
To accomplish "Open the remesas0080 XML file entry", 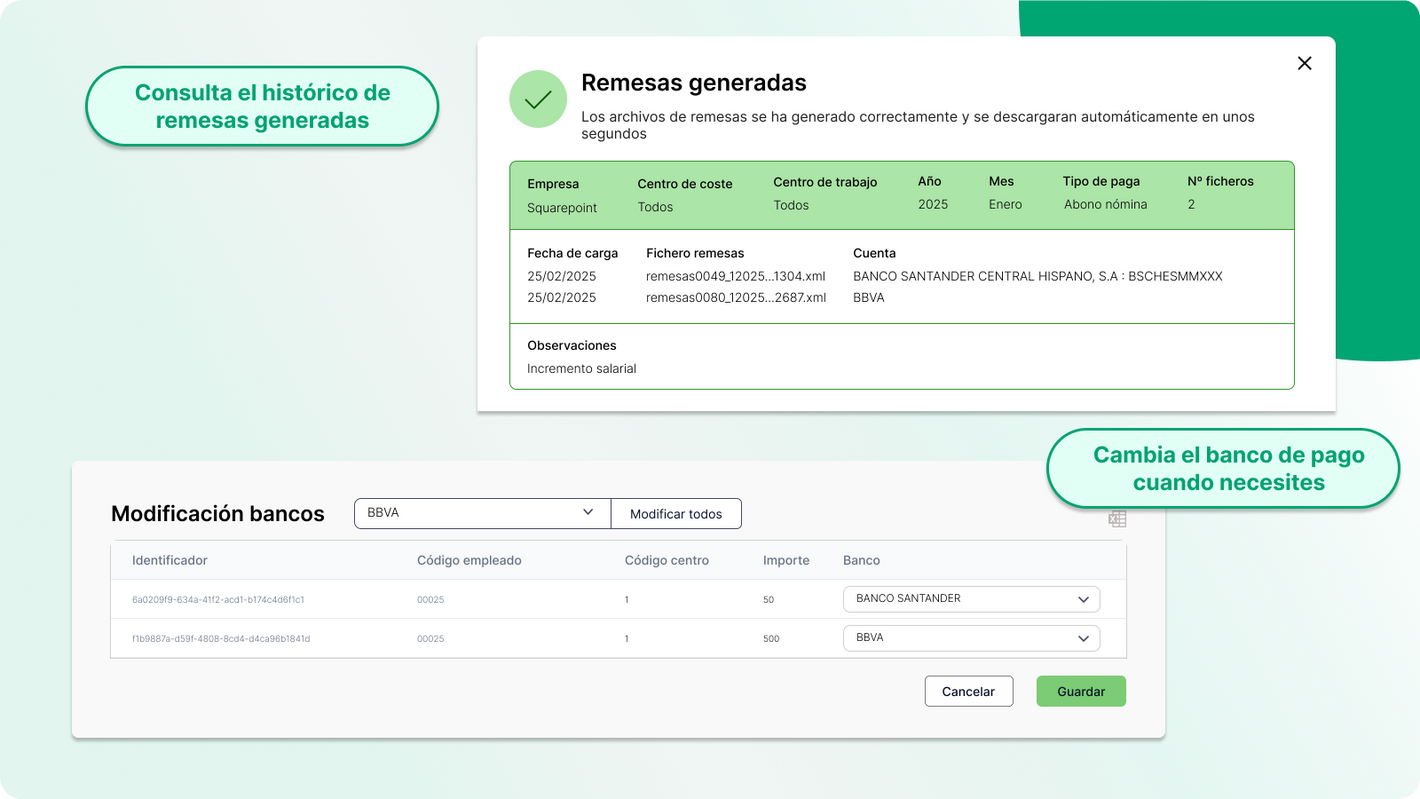I will pyautogui.click(x=735, y=297).
